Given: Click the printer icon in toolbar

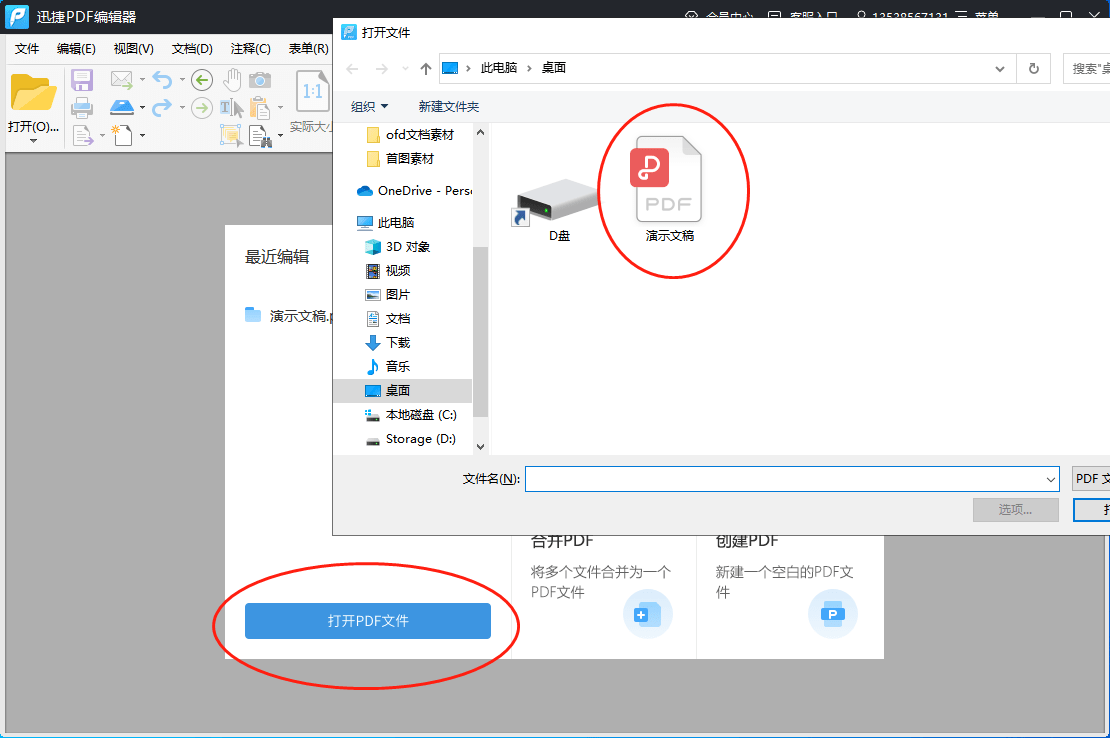Looking at the screenshot, I should pyautogui.click(x=82, y=108).
